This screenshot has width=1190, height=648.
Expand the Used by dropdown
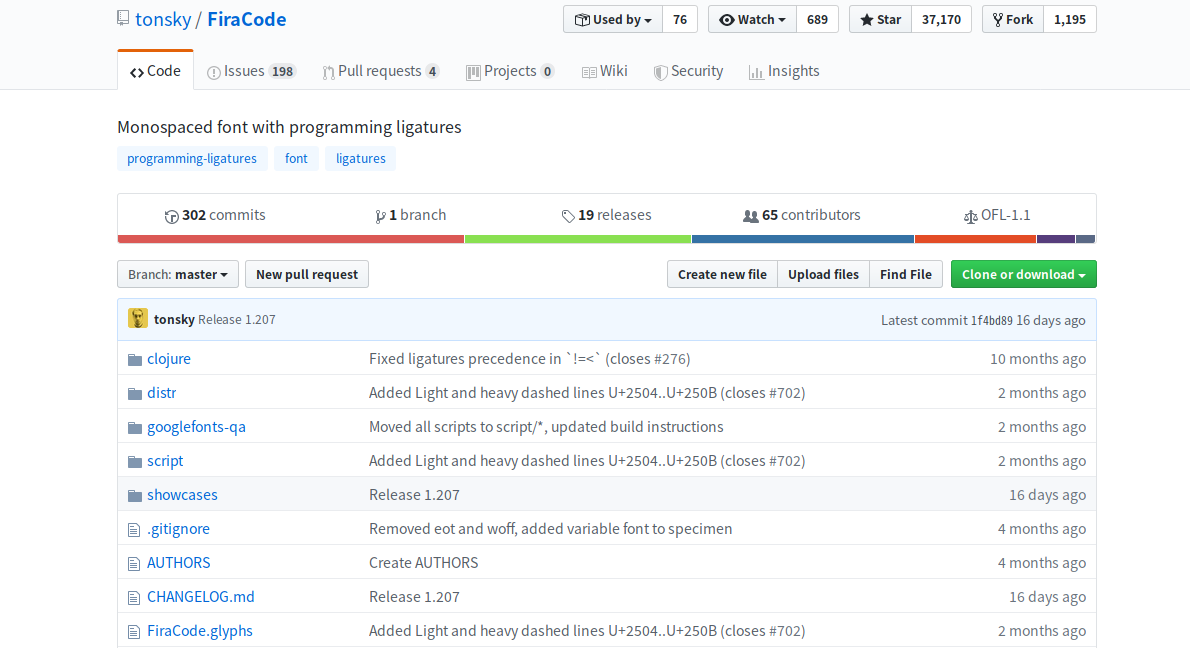(612, 19)
